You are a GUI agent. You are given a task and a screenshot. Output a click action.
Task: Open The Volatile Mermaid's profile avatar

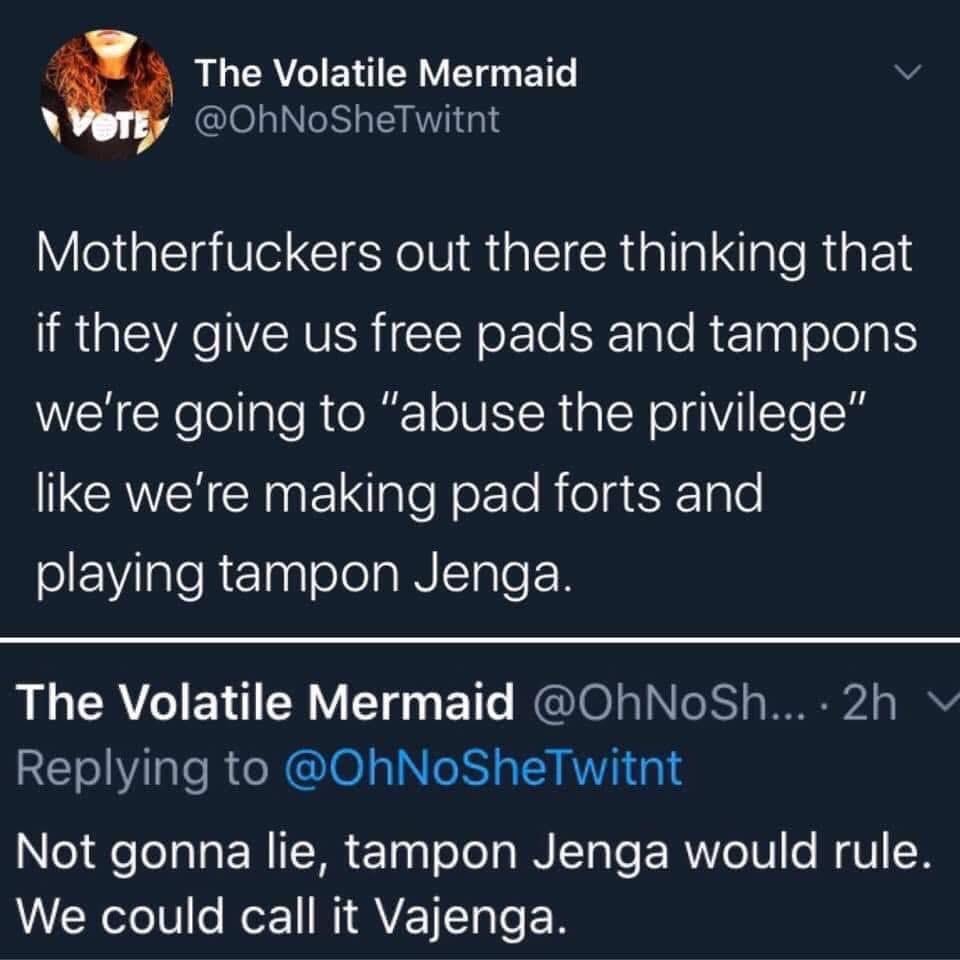click(x=106, y=97)
